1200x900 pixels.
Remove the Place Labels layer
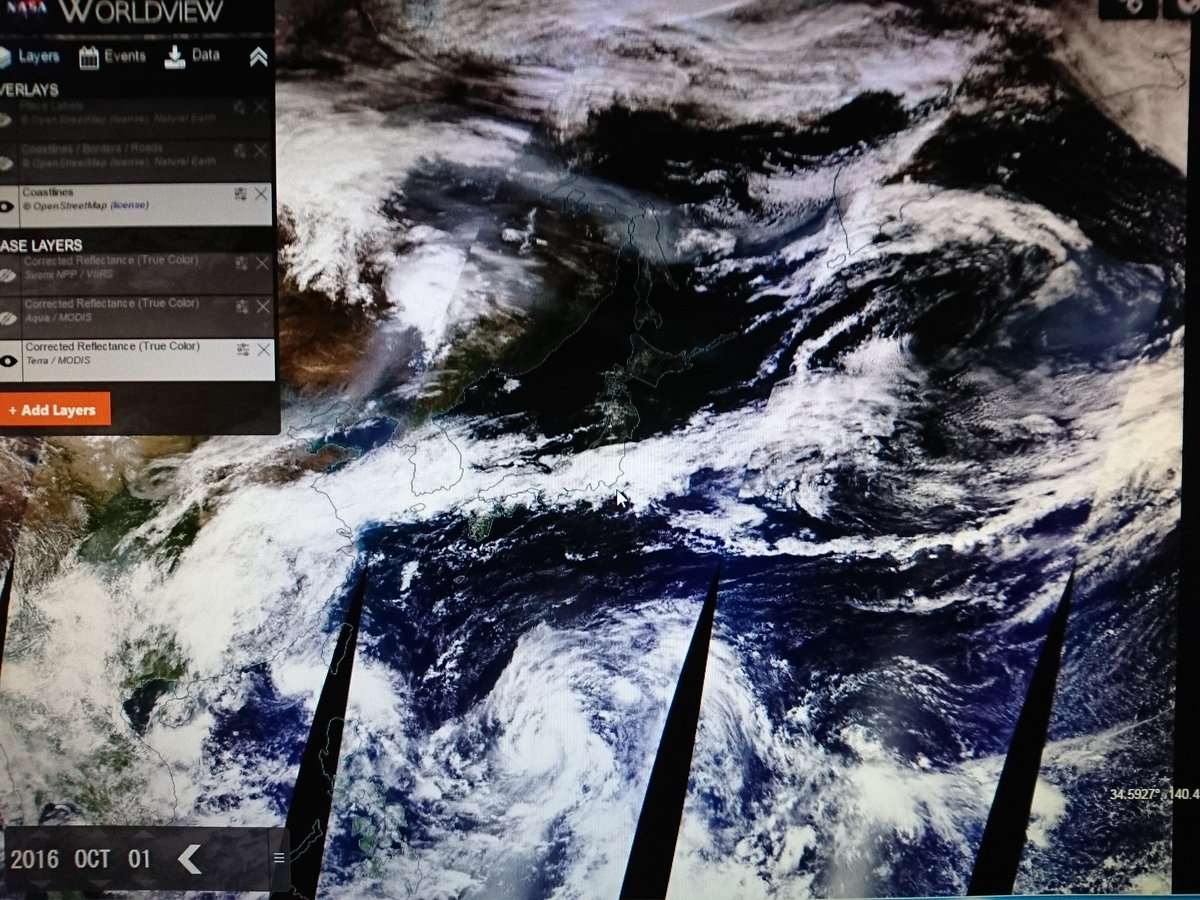tap(261, 107)
